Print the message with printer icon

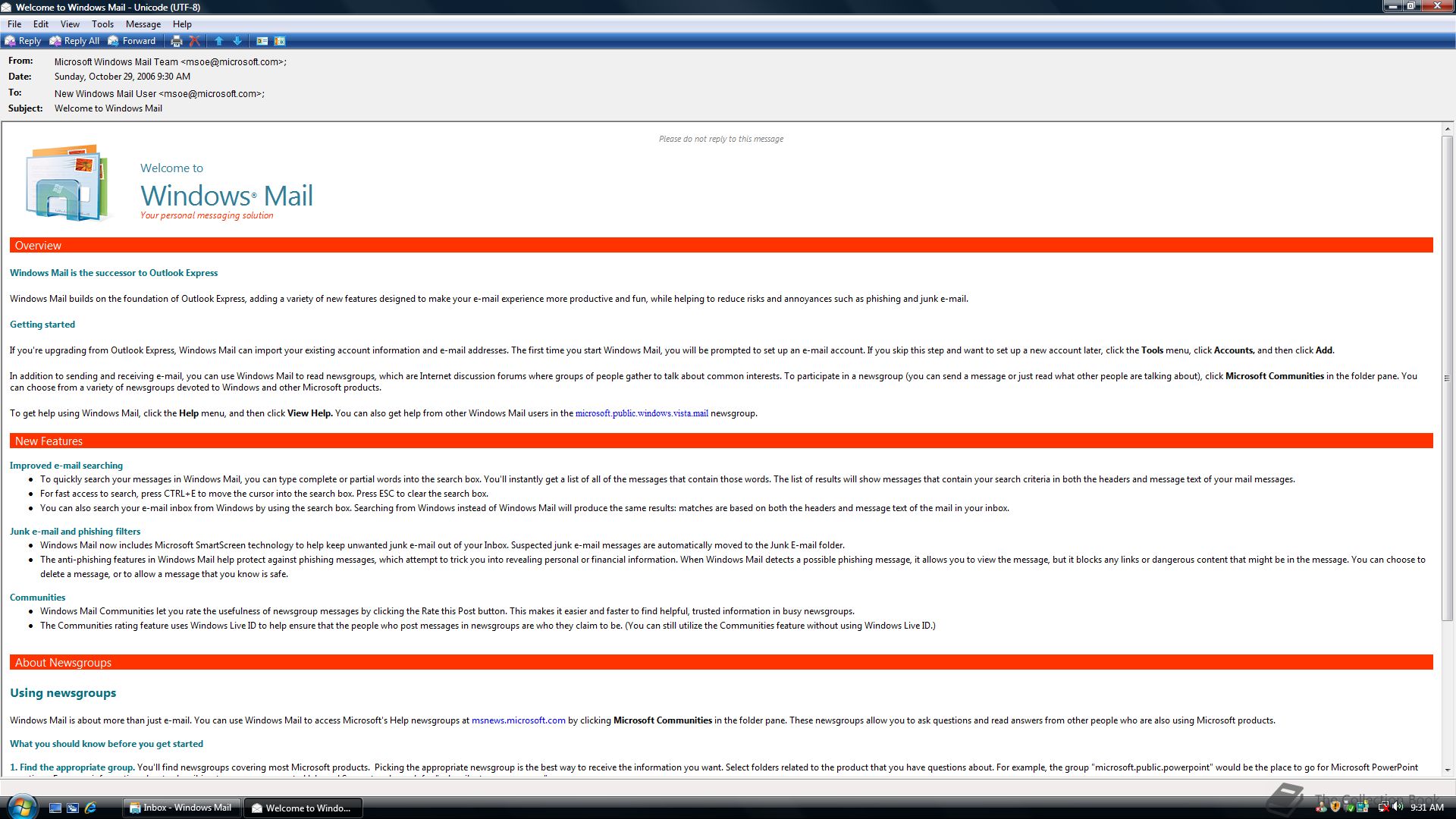pos(177,41)
